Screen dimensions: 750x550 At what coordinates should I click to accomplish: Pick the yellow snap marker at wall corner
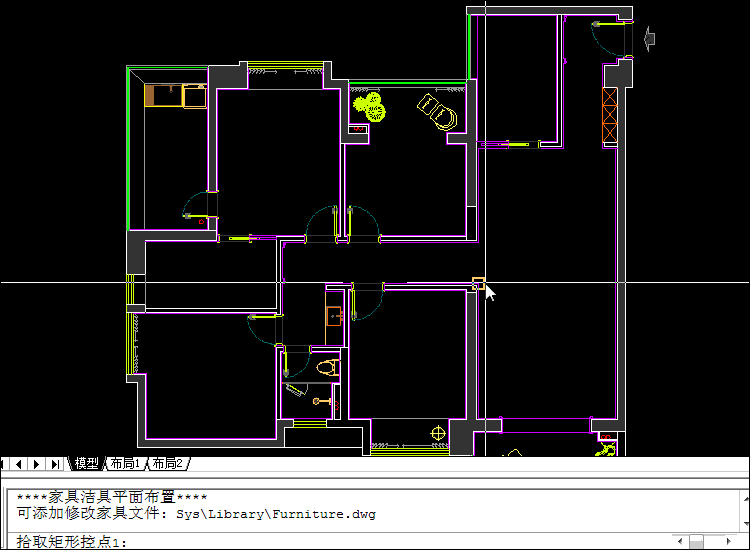(x=479, y=284)
